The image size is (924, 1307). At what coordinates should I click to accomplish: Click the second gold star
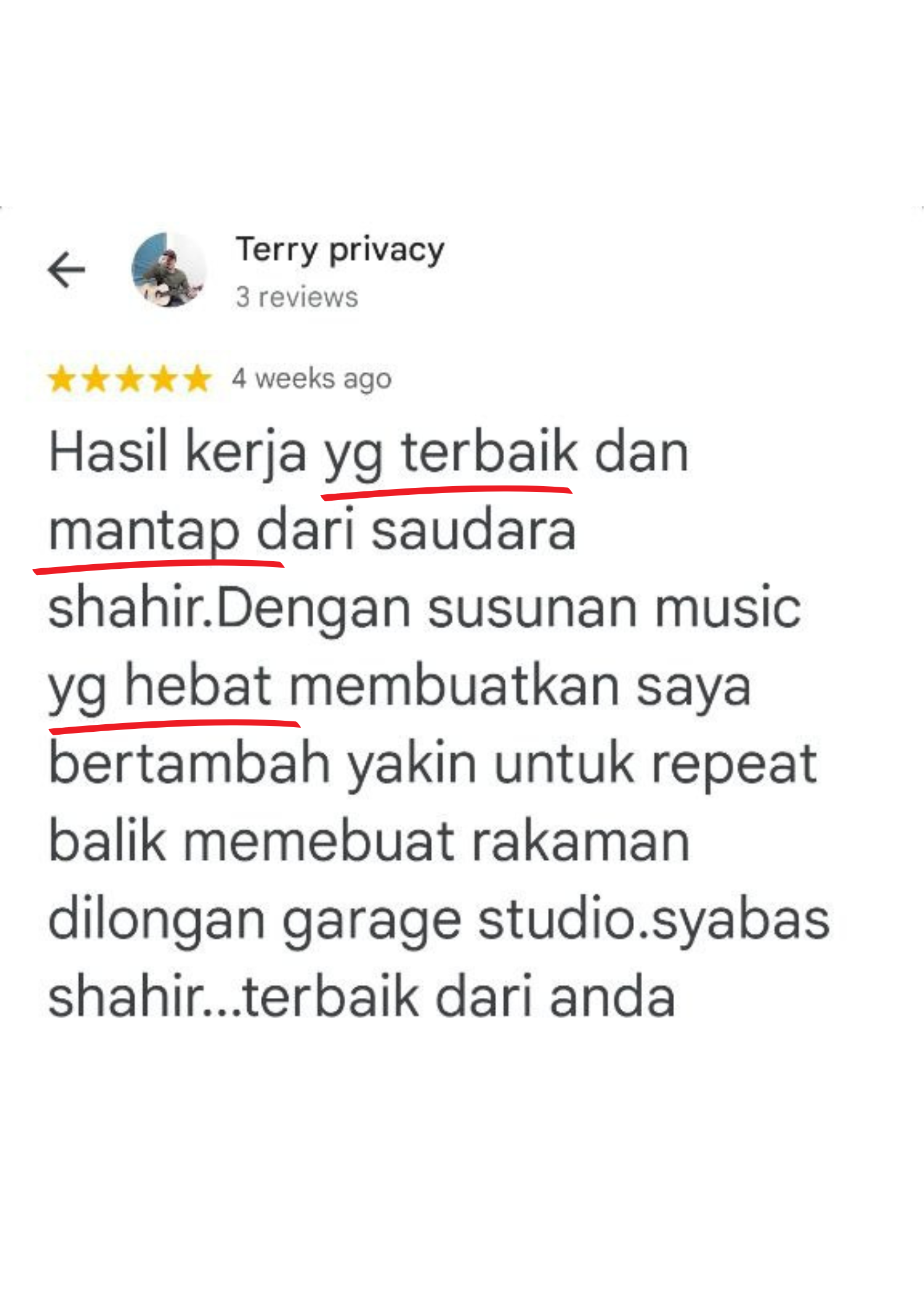(95, 379)
